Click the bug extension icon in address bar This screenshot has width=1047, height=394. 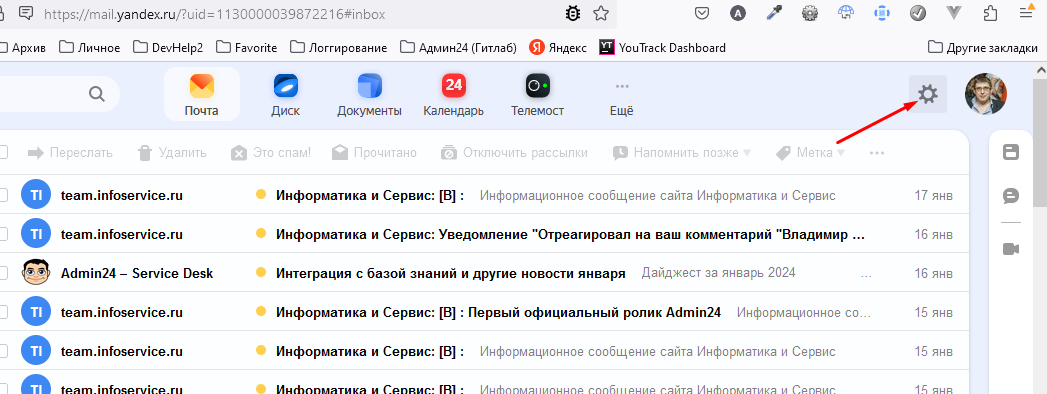pyautogui.click(x=572, y=13)
